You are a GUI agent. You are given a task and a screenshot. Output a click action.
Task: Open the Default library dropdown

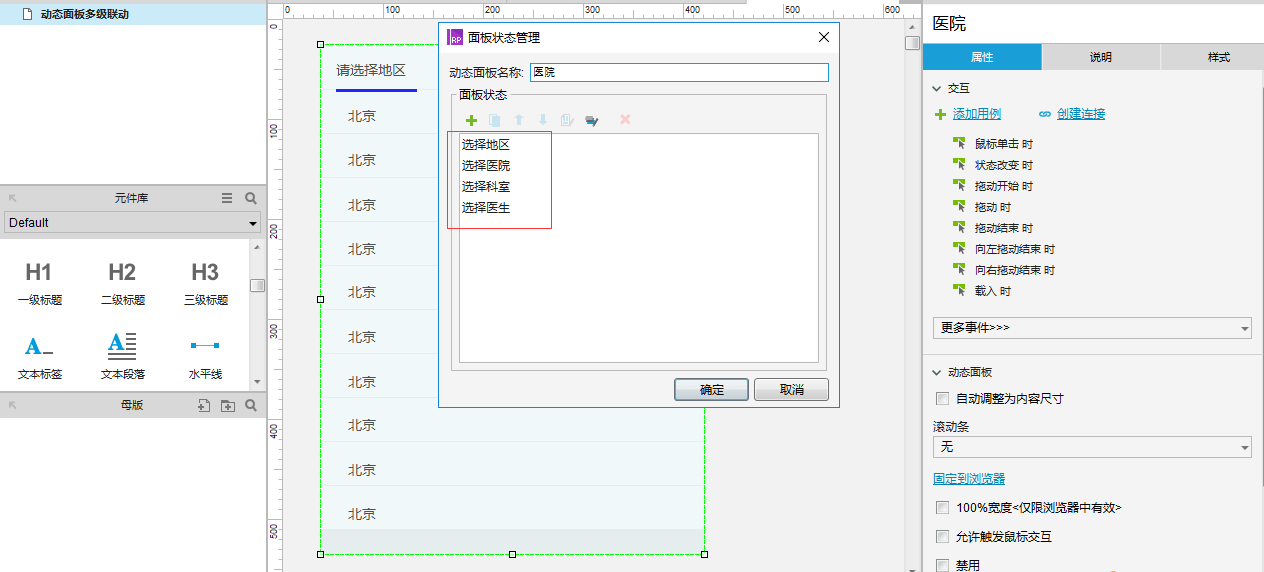(132, 223)
